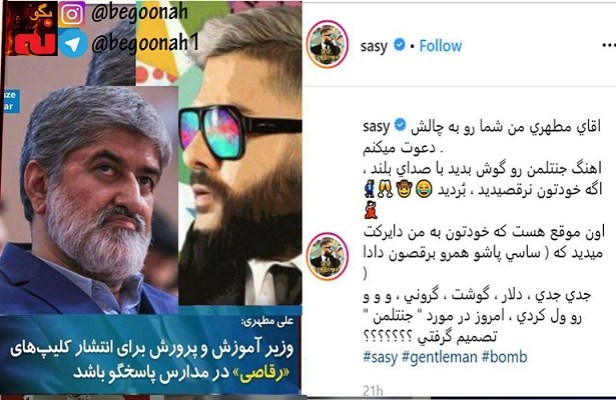Click the Telegram logo icon near @begoonah1
The width and height of the screenshot is (616, 400).
pyautogui.click(x=73, y=44)
